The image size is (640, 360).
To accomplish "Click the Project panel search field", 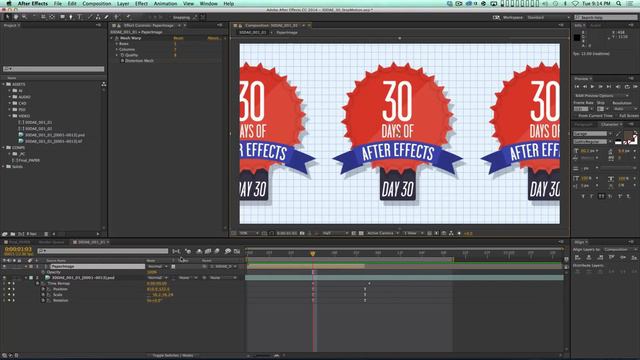I will pos(53,69).
